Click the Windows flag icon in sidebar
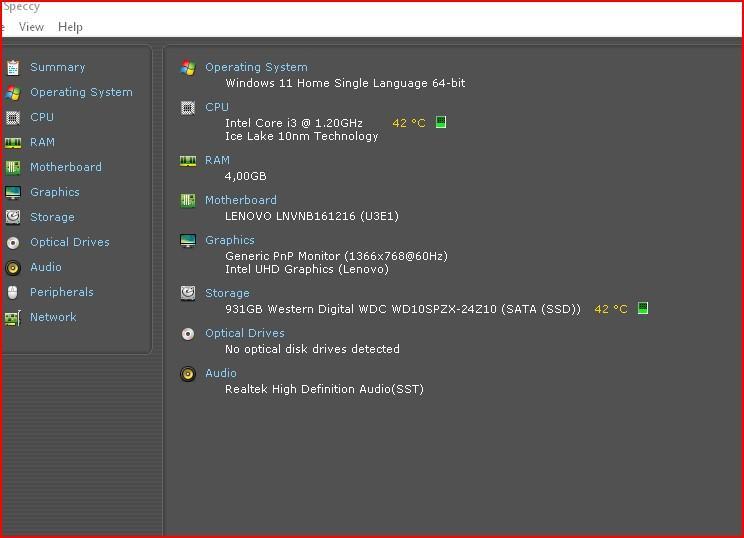The height and width of the screenshot is (538, 744). [13, 93]
